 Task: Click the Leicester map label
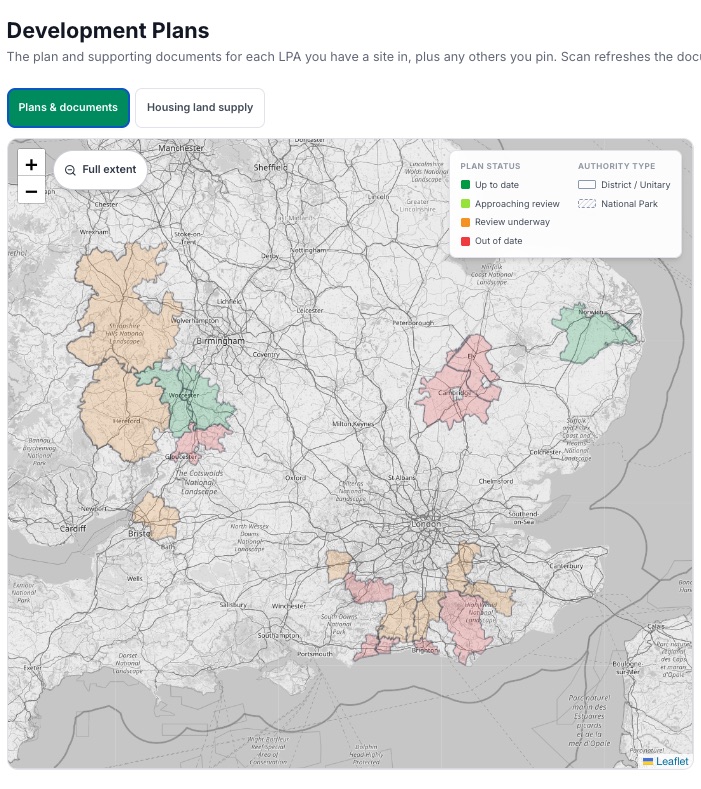[x=309, y=310]
